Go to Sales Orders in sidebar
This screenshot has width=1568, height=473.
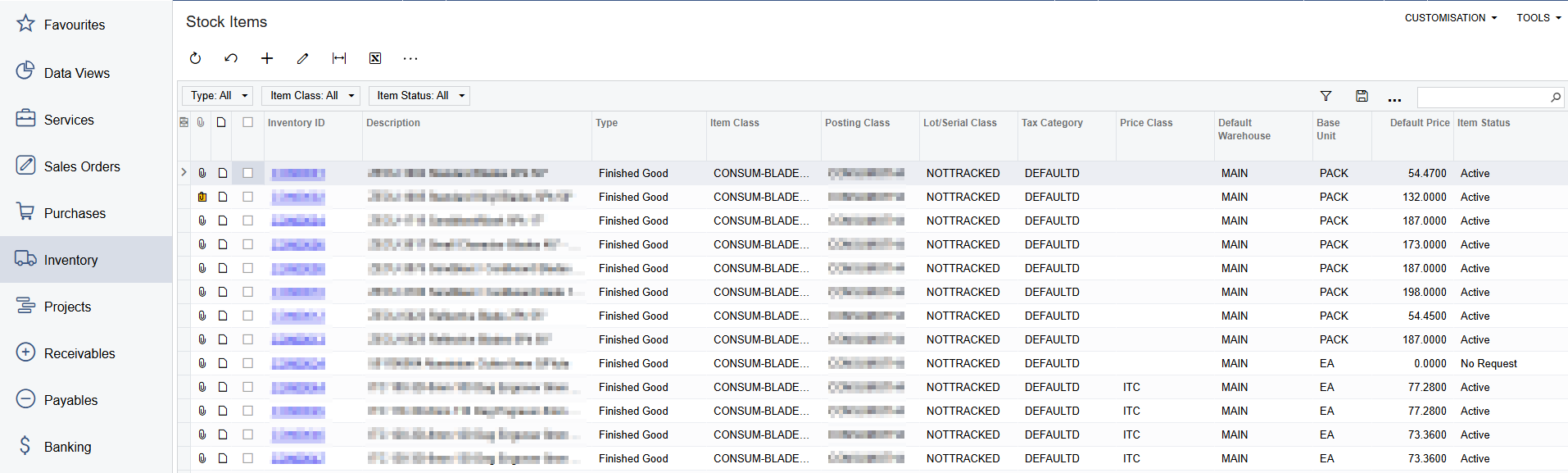click(x=81, y=166)
